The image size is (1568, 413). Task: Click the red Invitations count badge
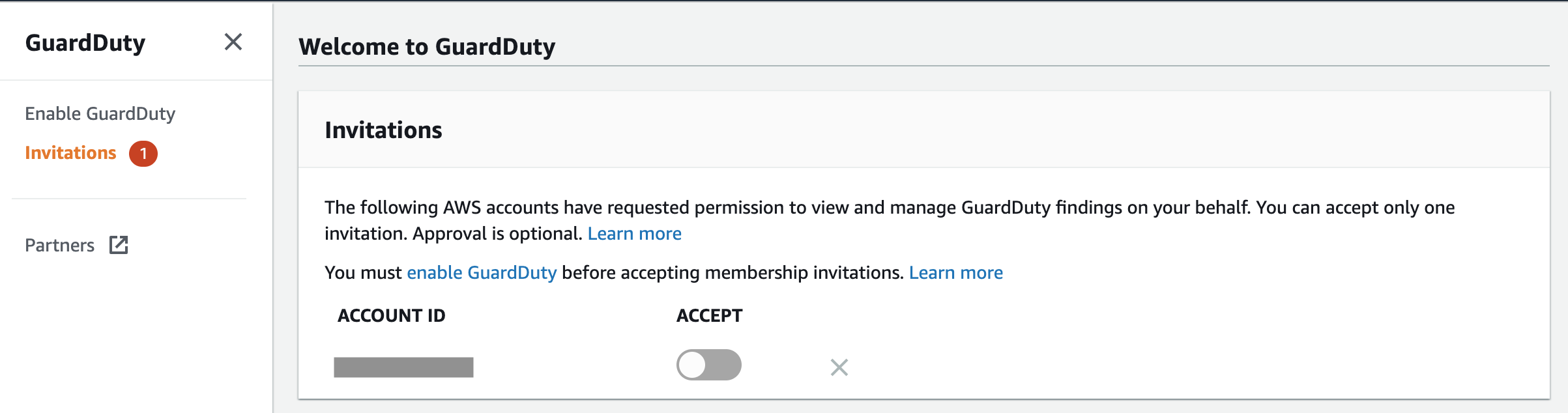(x=143, y=154)
